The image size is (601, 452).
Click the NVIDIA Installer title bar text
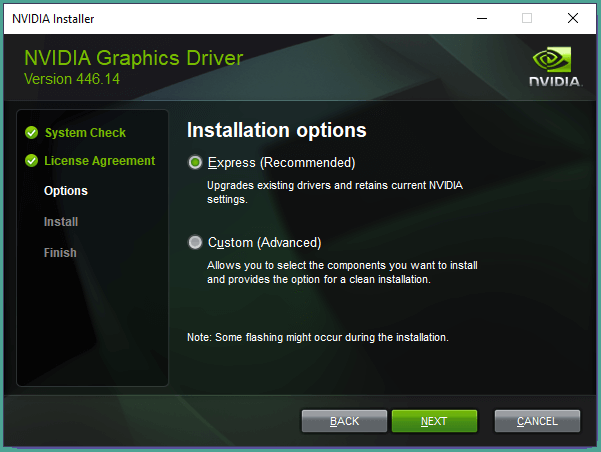[54, 18]
